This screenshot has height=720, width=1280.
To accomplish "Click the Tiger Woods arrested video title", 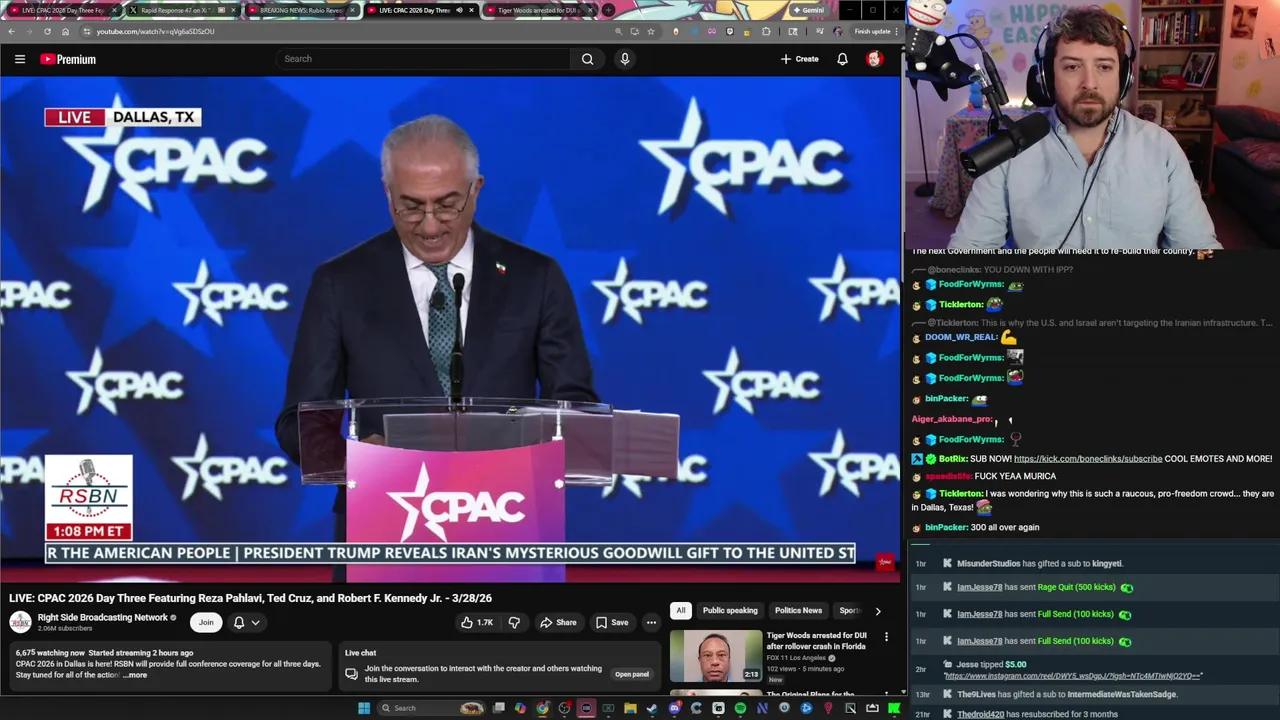I will point(817,640).
